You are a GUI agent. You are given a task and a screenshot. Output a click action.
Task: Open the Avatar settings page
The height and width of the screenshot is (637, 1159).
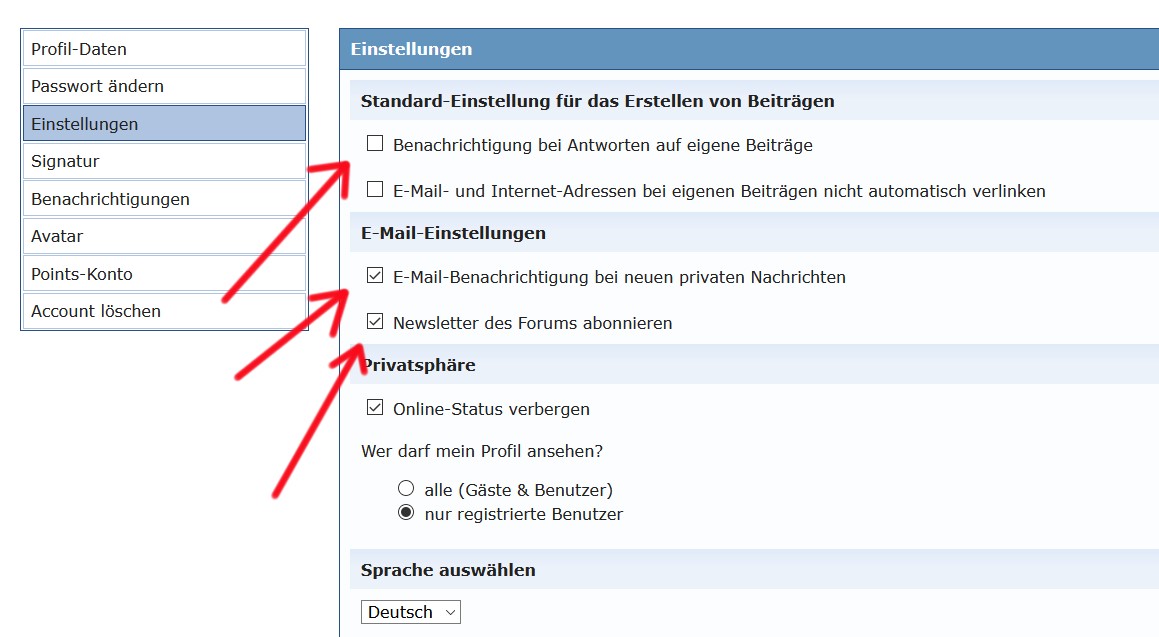tap(163, 236)
